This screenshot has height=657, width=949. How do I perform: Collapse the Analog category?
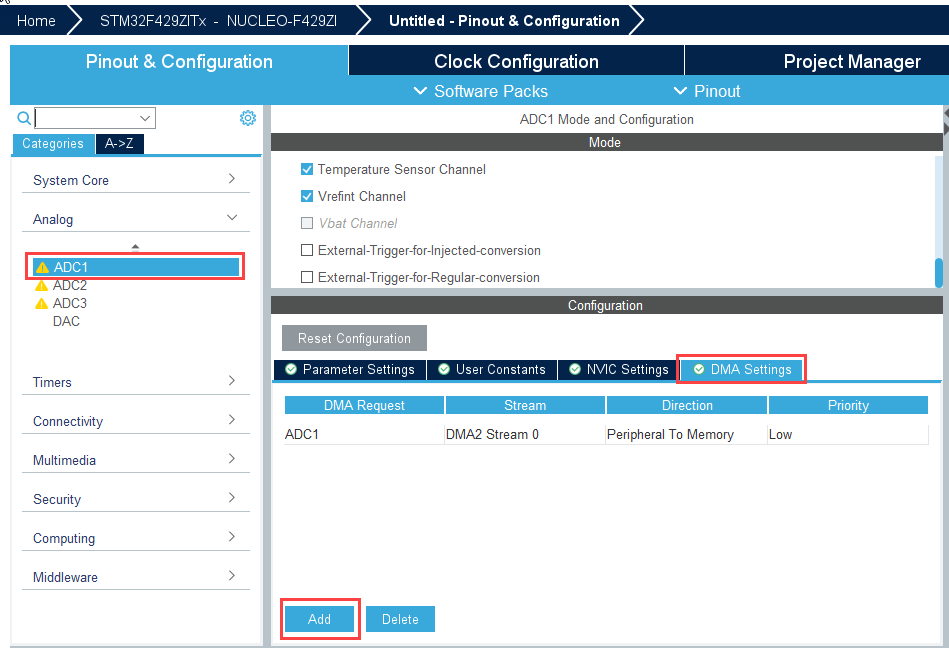coord(135,219)
